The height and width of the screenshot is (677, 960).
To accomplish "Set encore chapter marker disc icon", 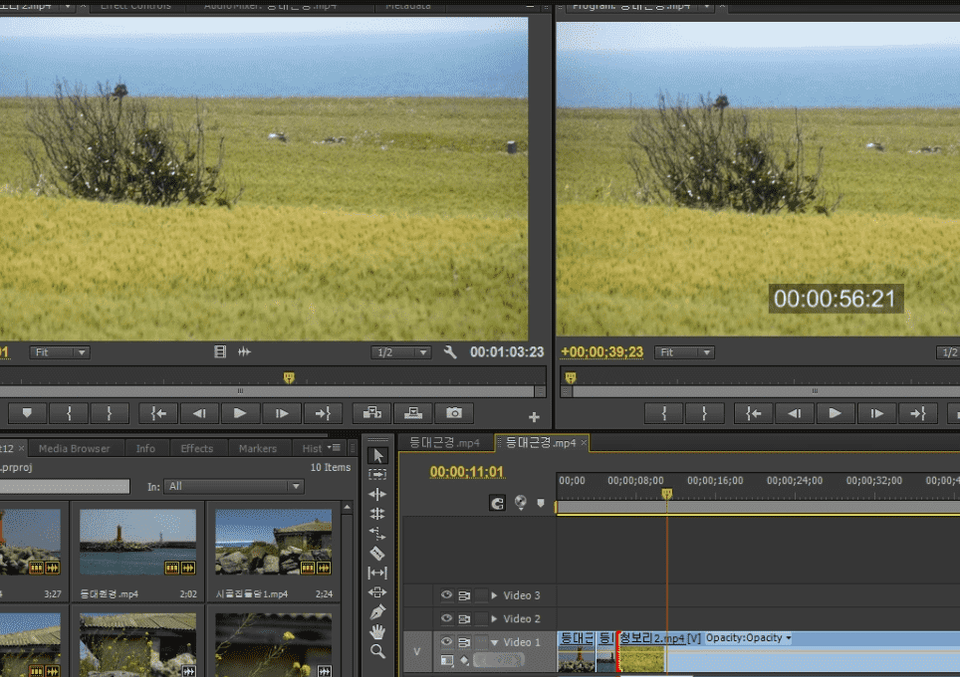I will click(520, 503).
